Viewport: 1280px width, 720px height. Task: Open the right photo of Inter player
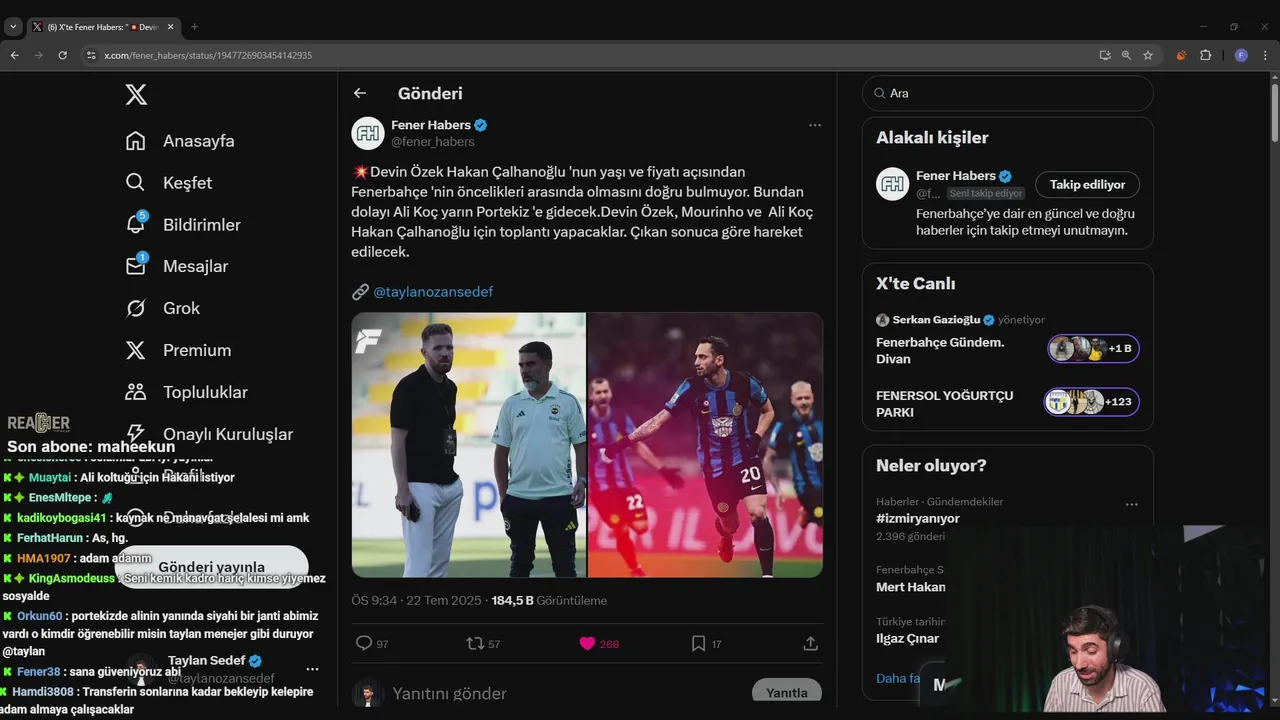[x=705, y=445]
